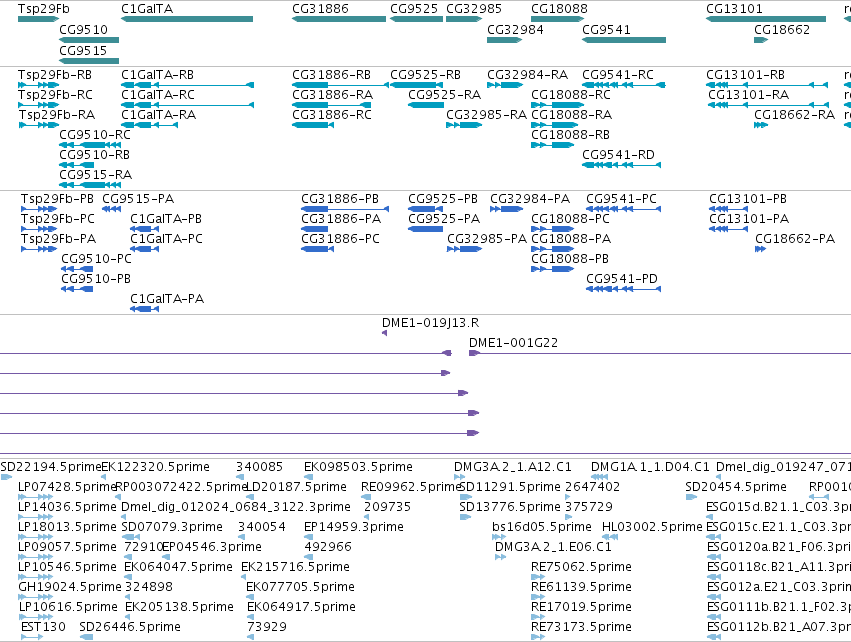Viewport: 851px width, 642px height.
Task: Select protein CG13101-PA
Action: 749,219
